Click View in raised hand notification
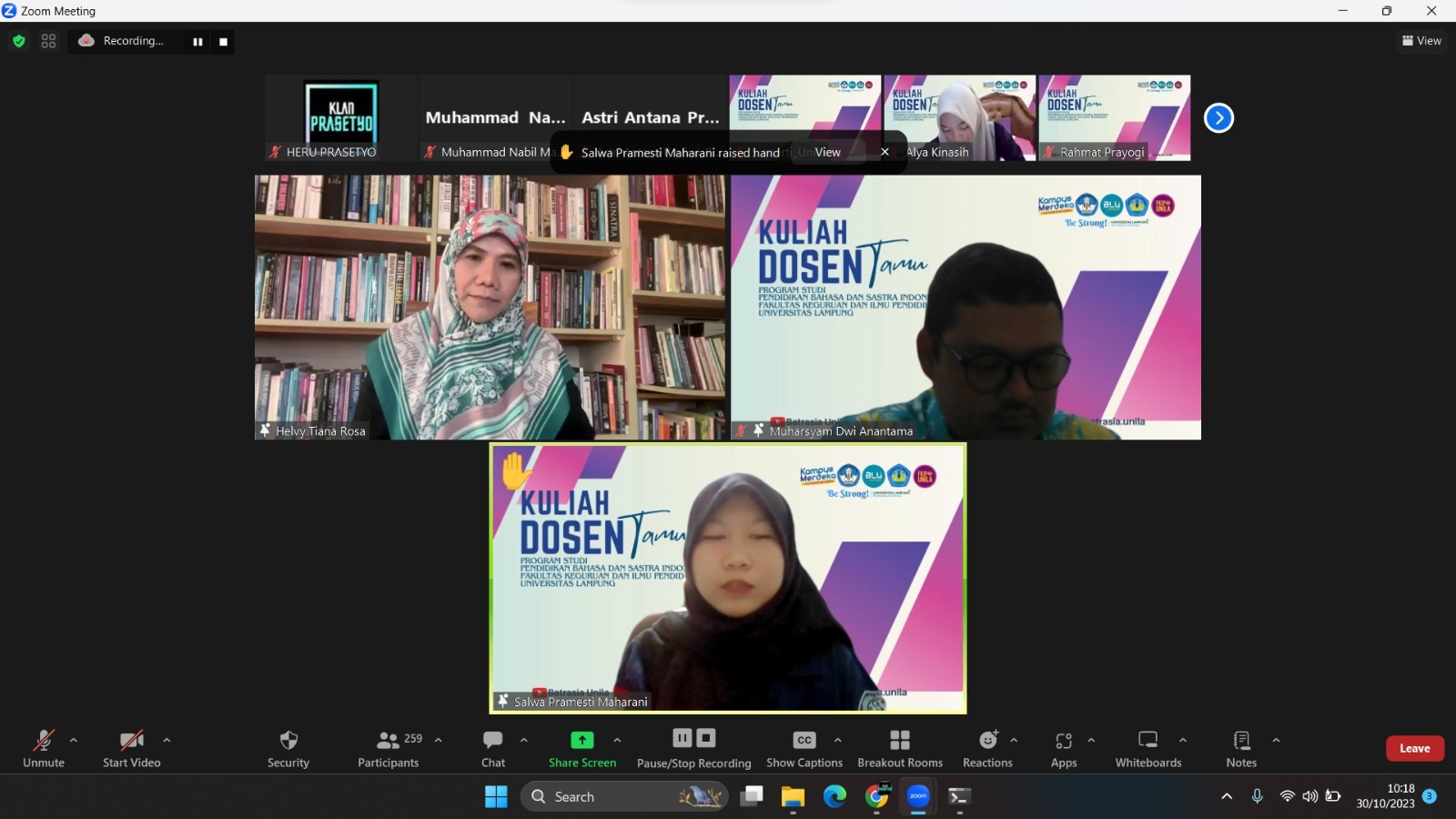1456x819 pixels. coord(827,152)
